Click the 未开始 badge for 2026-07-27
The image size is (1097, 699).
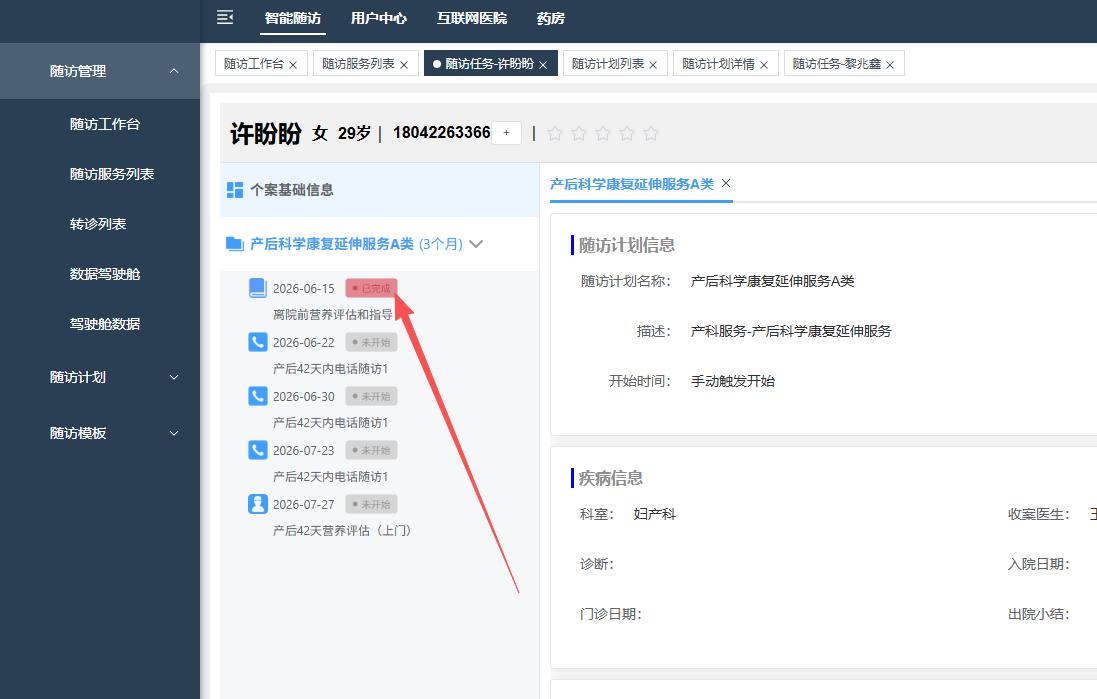click(371, 504)
